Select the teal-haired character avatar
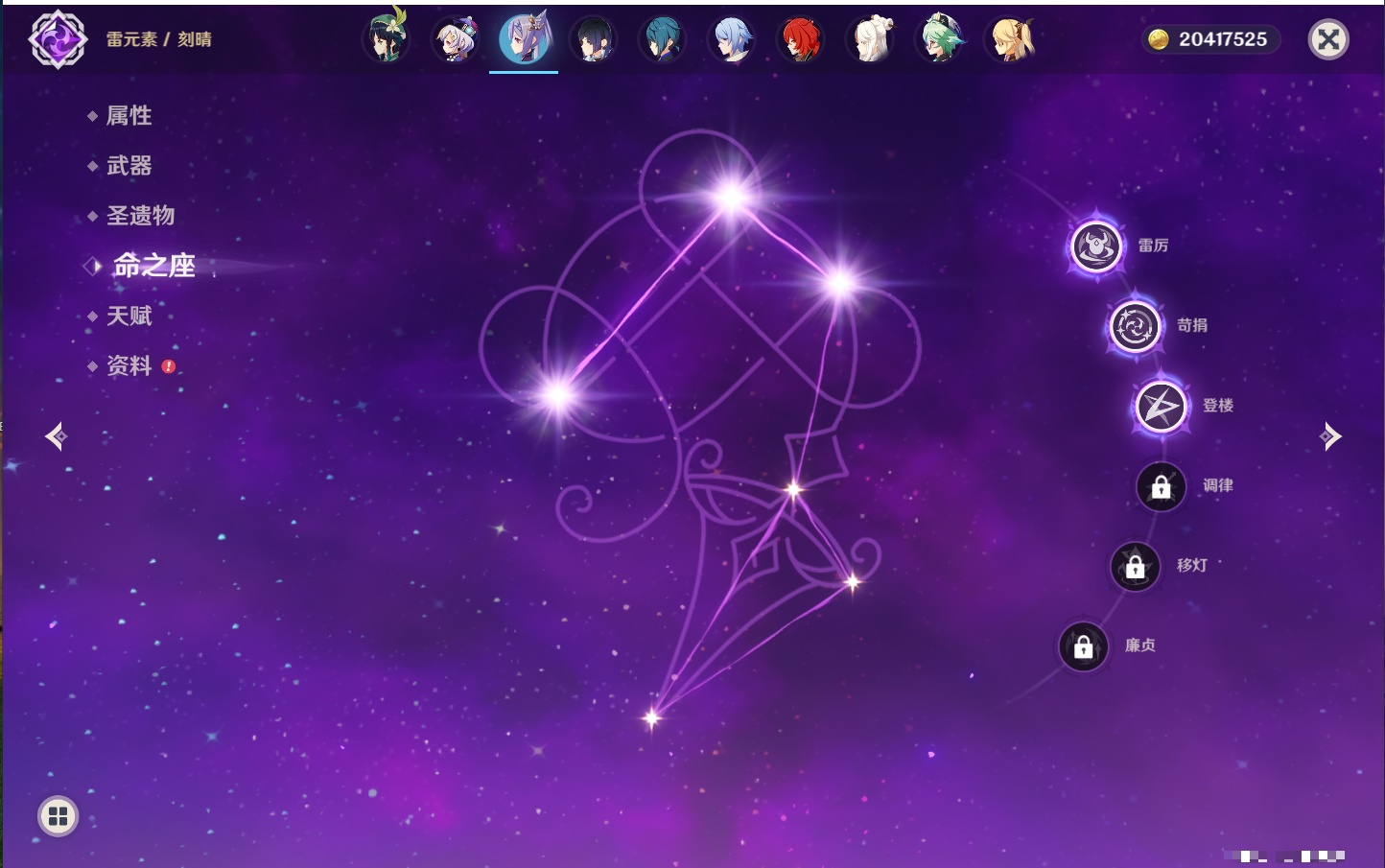Screen dimensions: 1385x868 662,40
